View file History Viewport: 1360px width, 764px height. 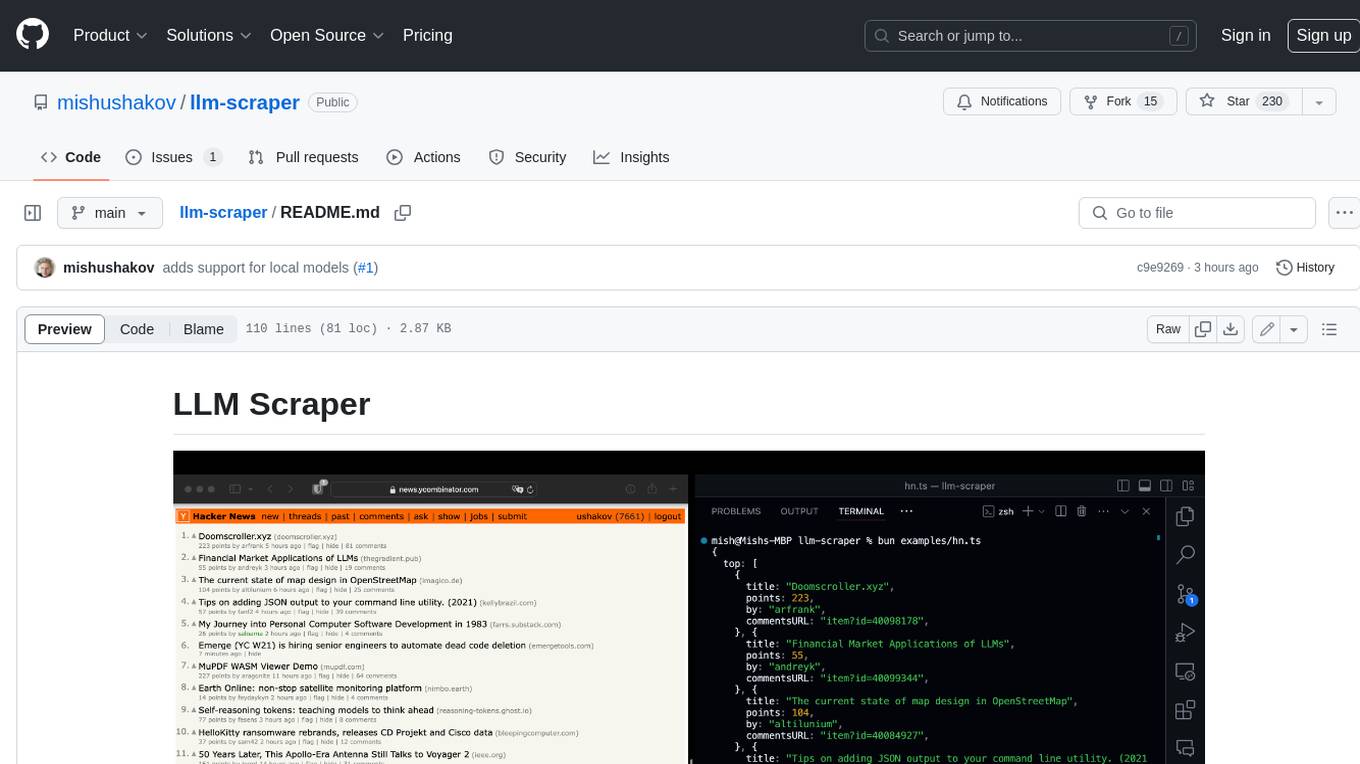click(x=1306, y=268)
